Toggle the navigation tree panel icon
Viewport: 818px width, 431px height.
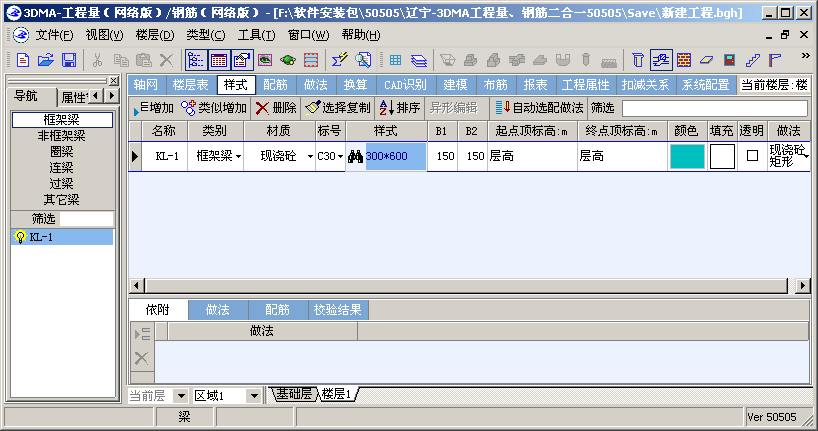point(196,60)
